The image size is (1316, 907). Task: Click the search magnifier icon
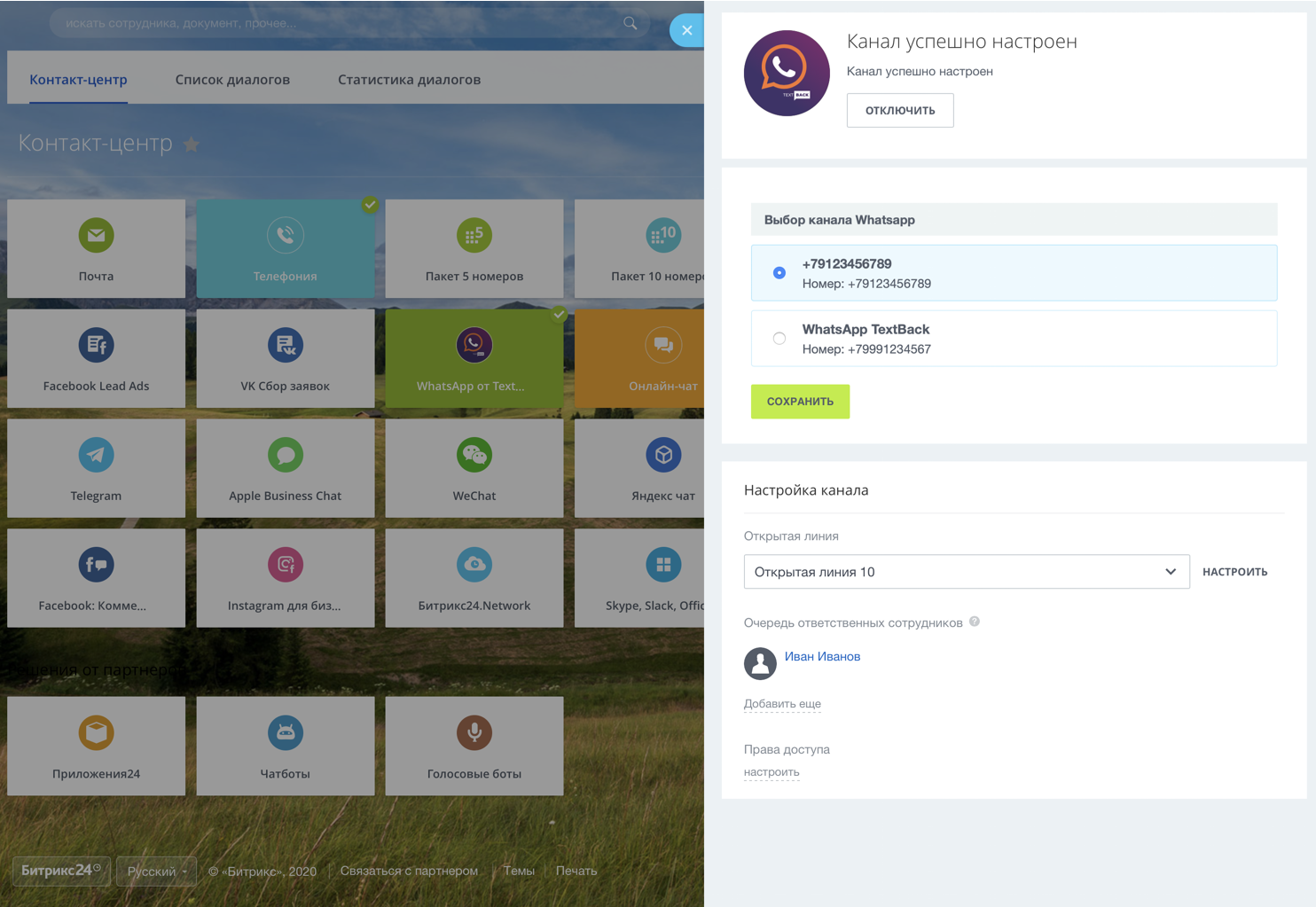[631, 23]
